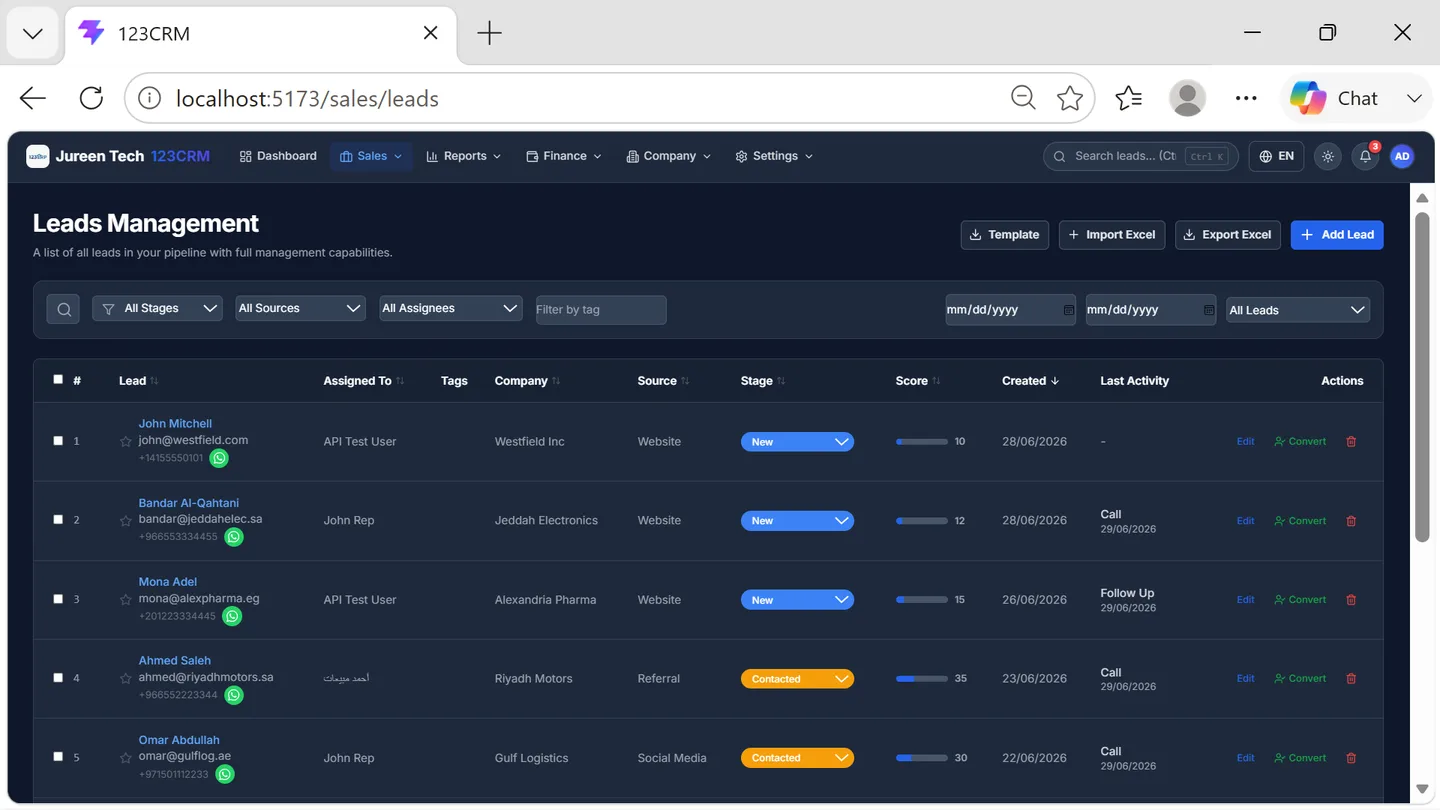Star the Omar Abdullah lead
The image size is (1440, 810).
[x=126, y=757]
